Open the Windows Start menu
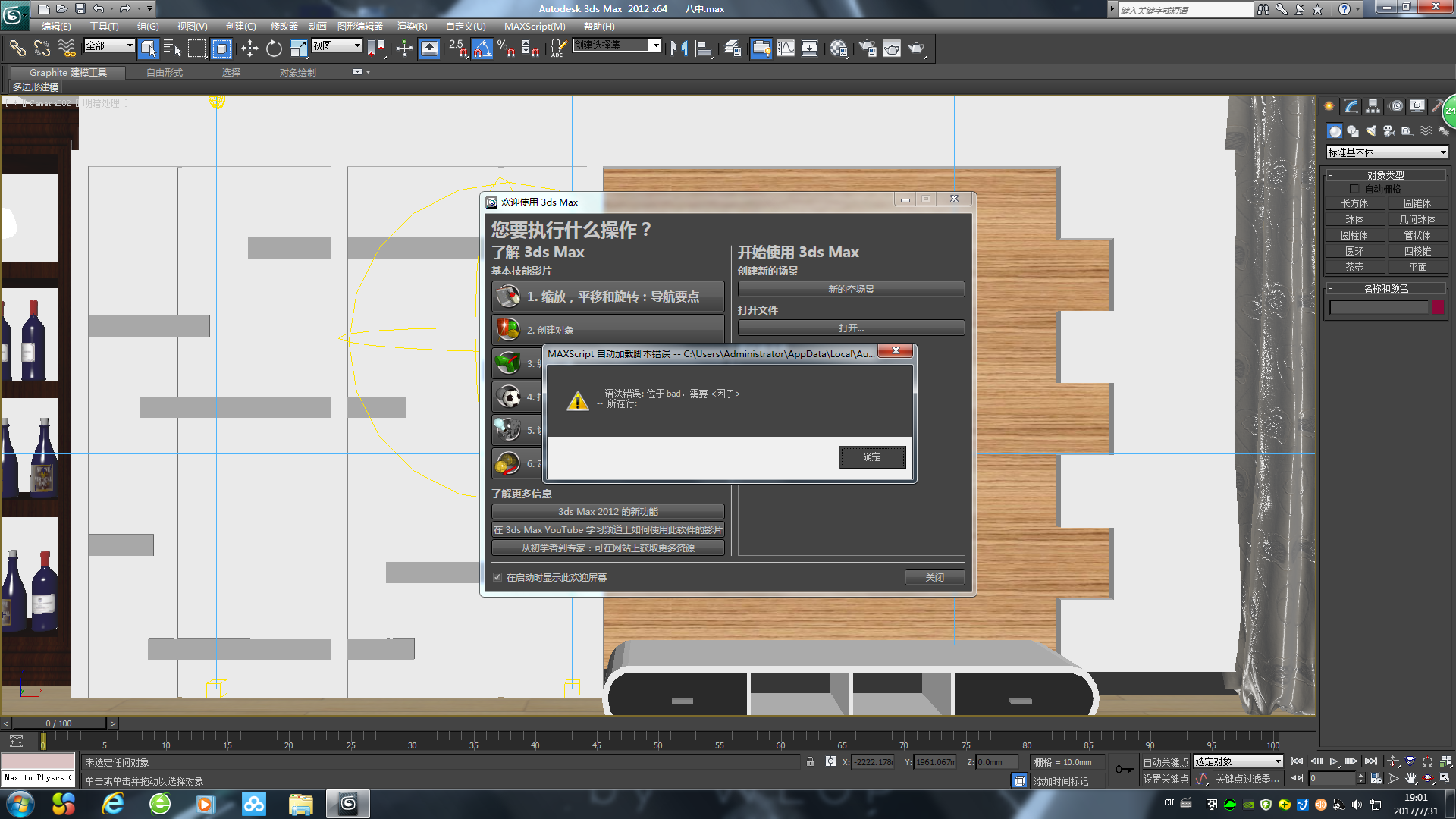 click(x=20, y=804)
